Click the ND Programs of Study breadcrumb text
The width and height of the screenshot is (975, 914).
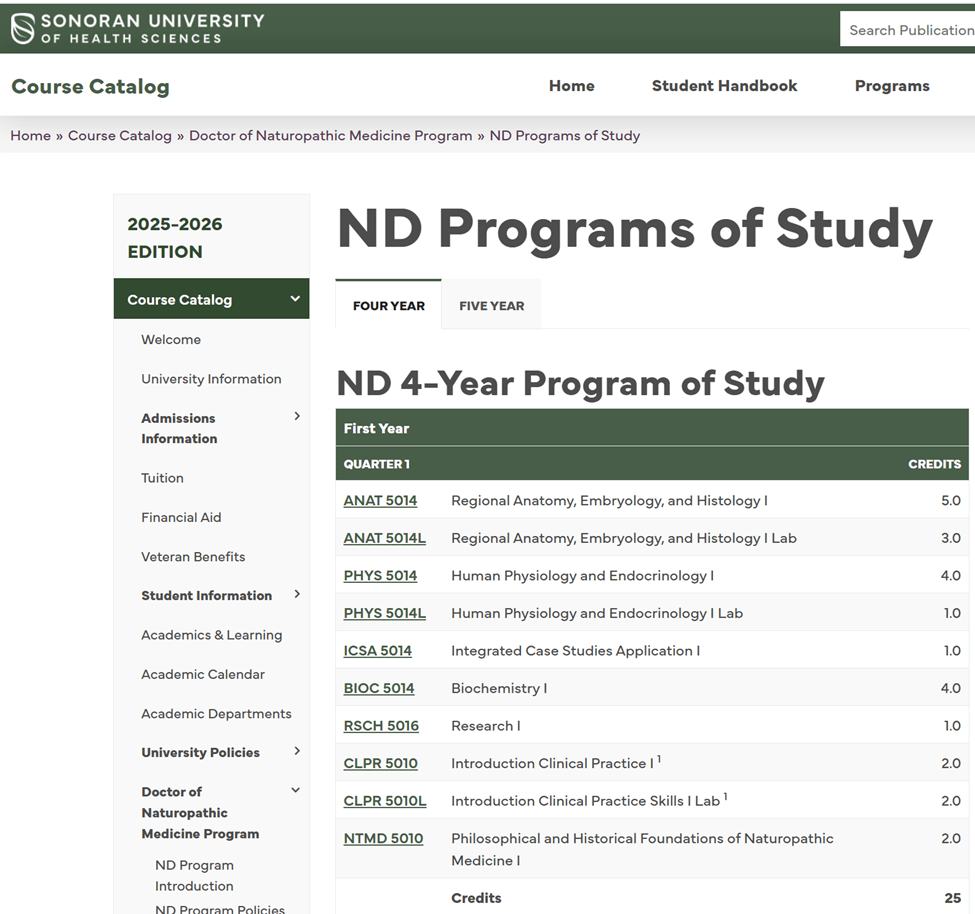click(x=565, y=136)
